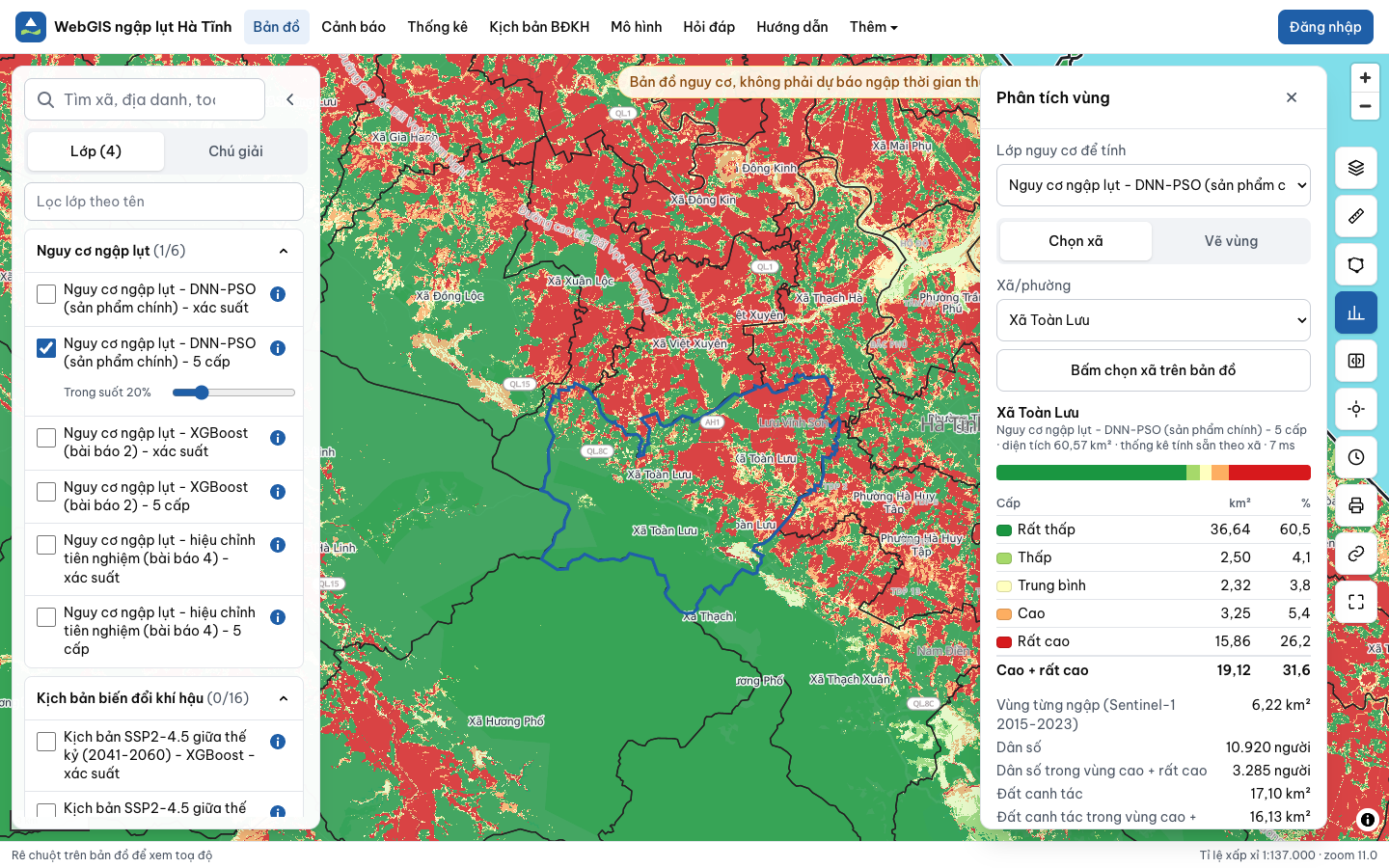Screen dimensions: 1389x868
Task: Collapse the left sidebar panel
Action: 290,99
